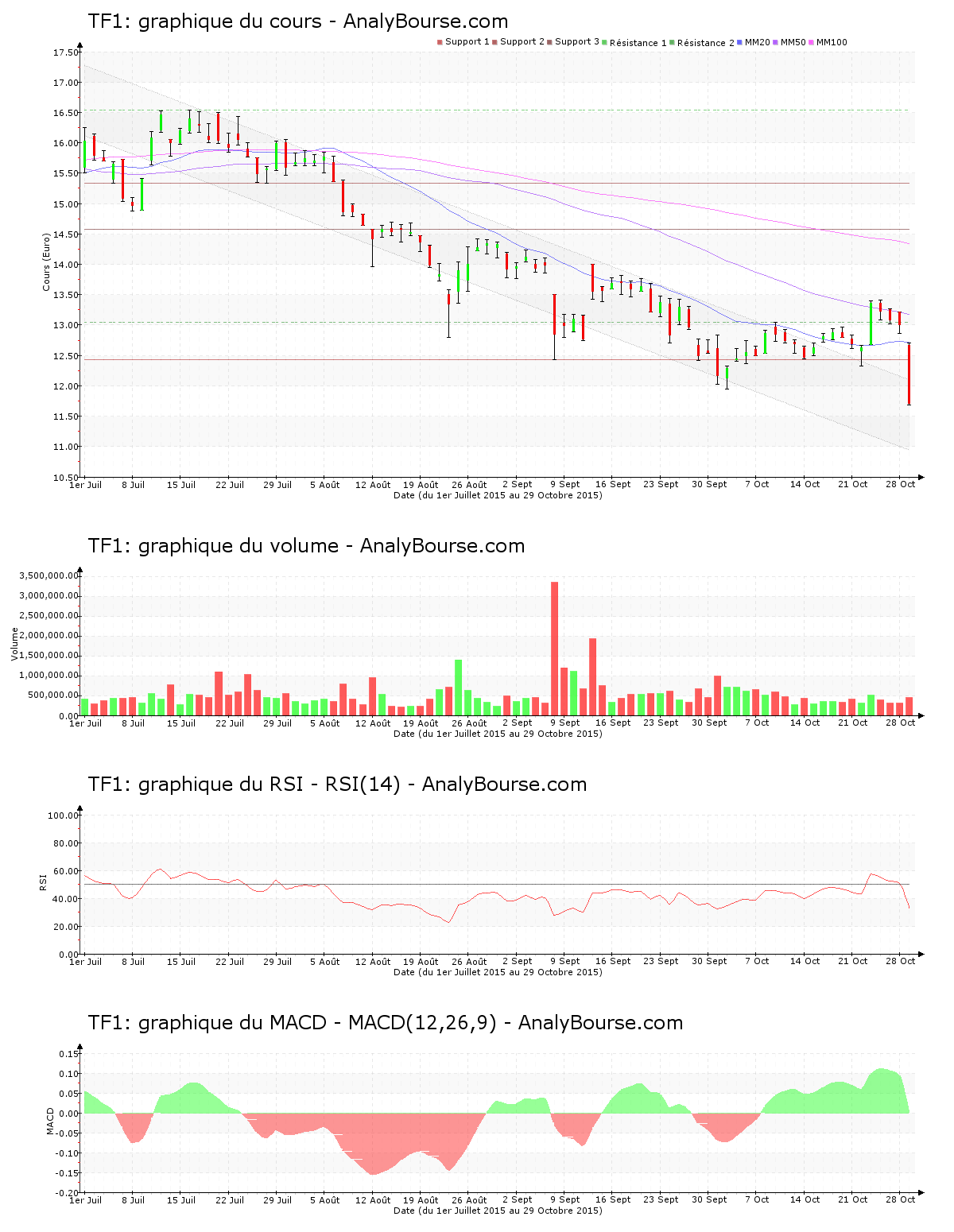Click the Support 3 legend color square
The width and height of the screenshot is (954, 1232).
[549, 42]
